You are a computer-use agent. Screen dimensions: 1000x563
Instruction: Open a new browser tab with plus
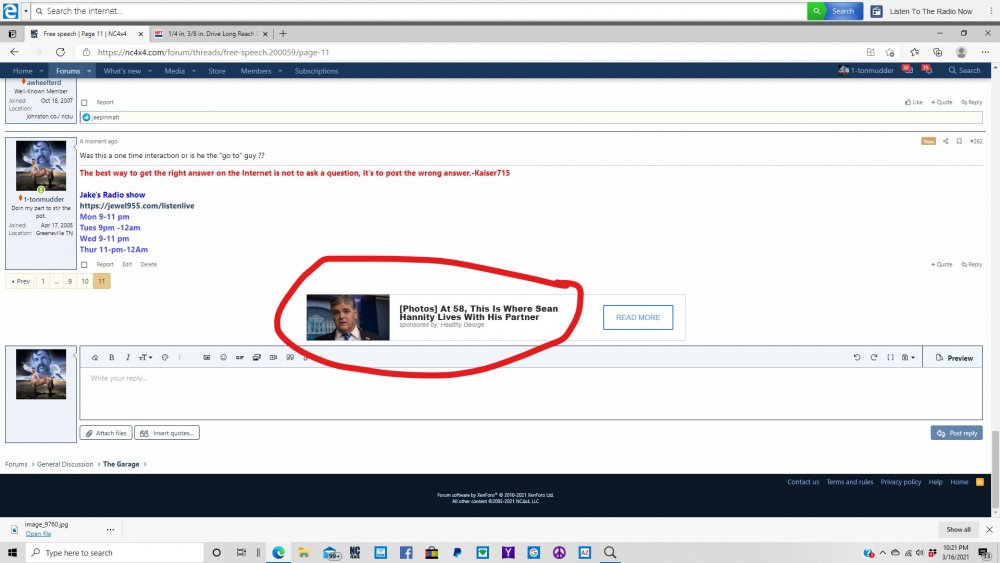(x=283, y=34)
